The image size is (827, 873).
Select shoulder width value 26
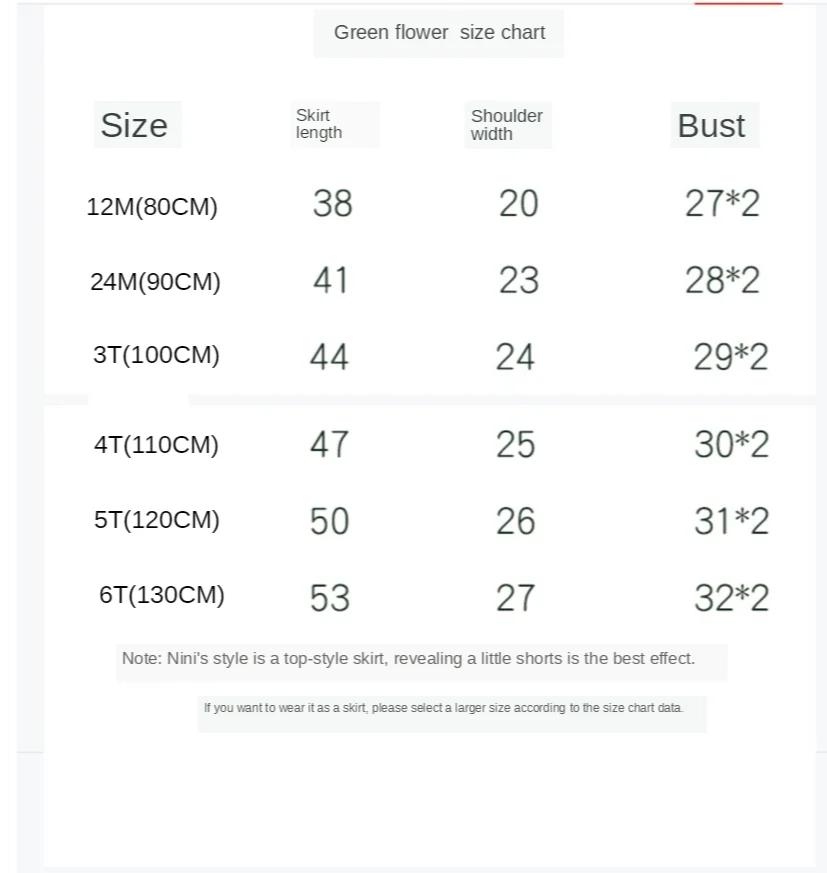coord(516,522)
